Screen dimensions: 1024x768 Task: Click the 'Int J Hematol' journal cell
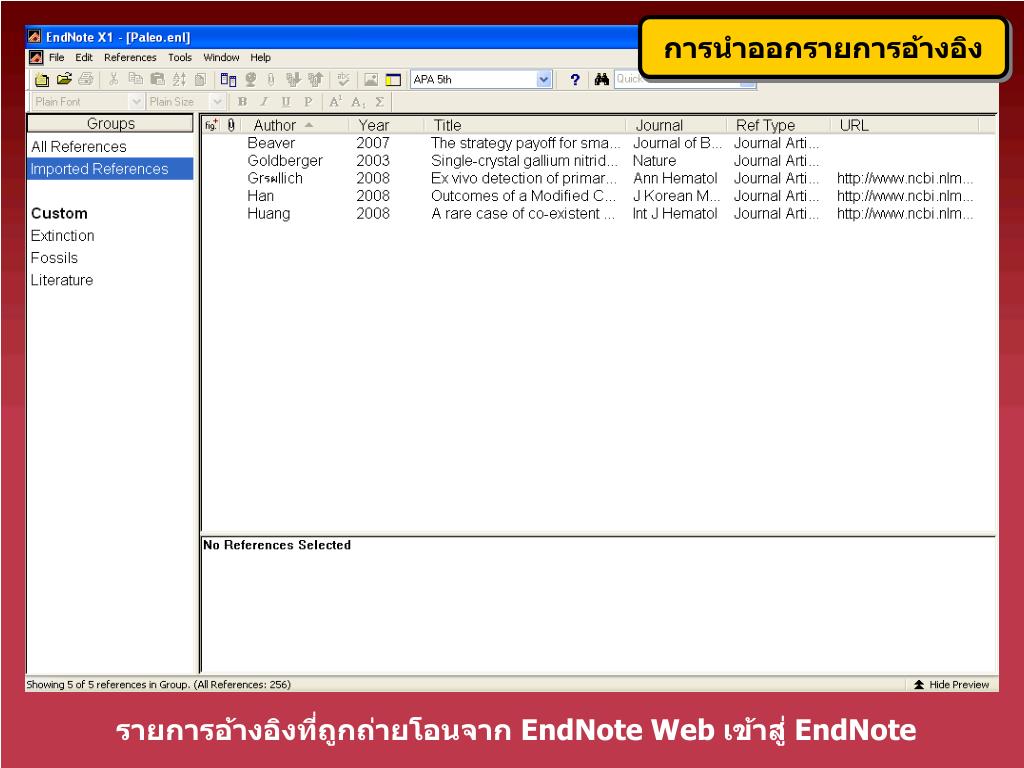[x=675, y=214]
